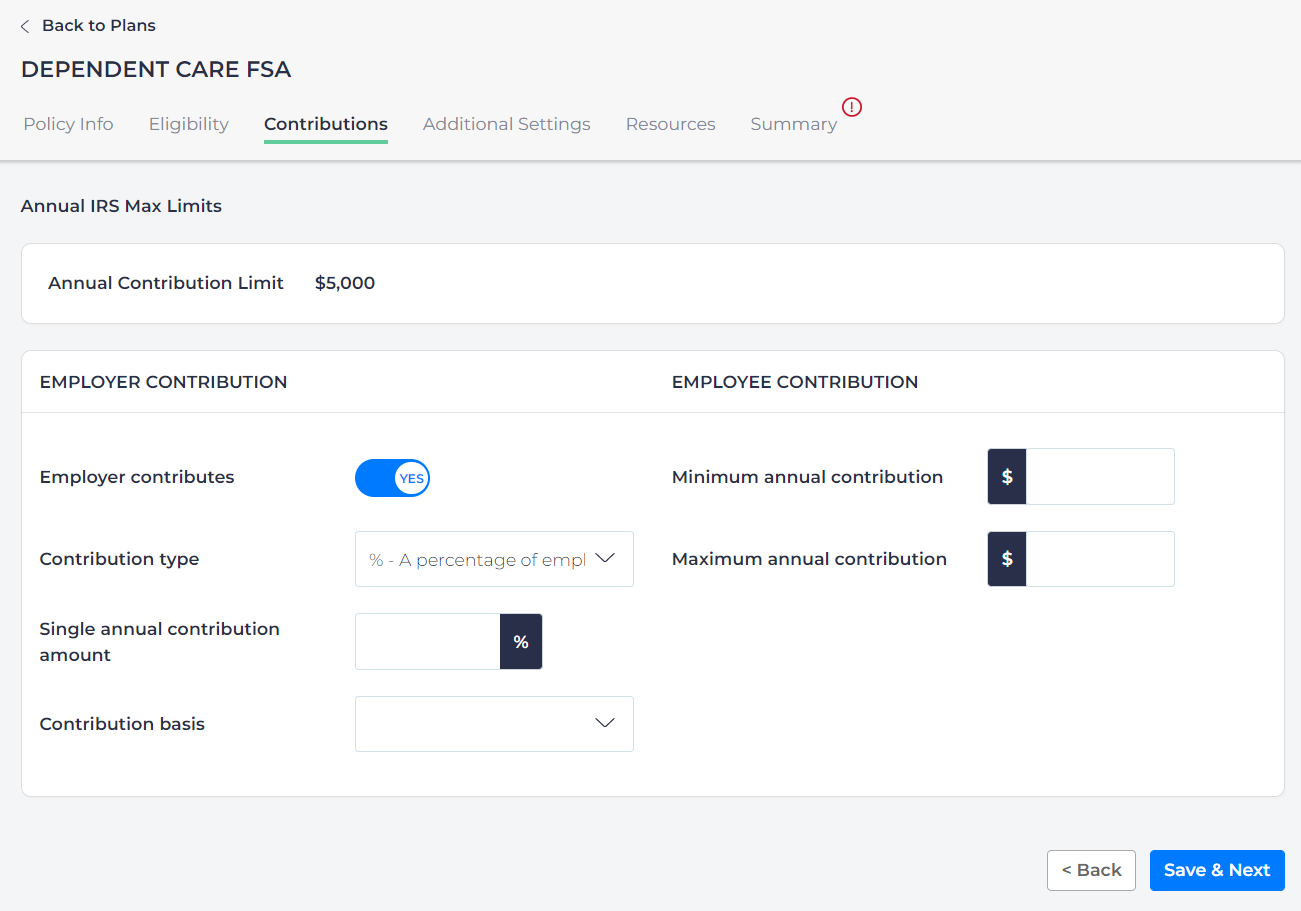Switch to the Policy Info tab
This screenshot has width=1301, height=911.
(68, 124)
